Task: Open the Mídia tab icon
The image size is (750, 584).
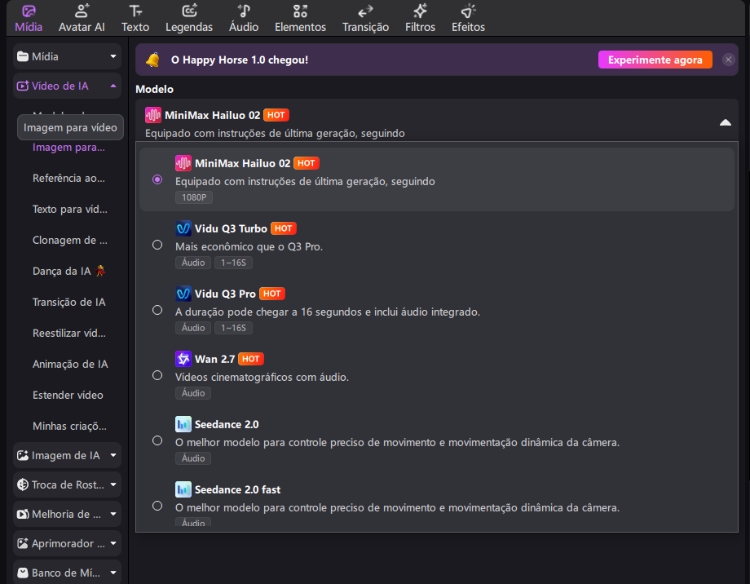Action: pyautogui.click(x=29, y=11)
